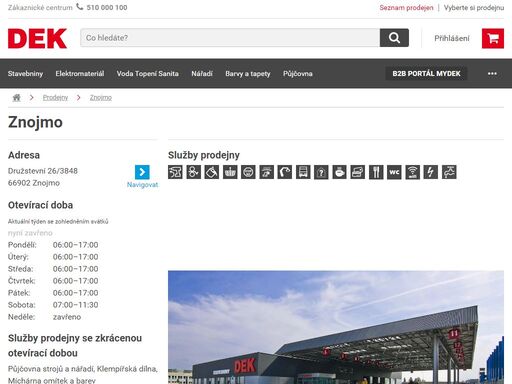Click the DEK store photo
The width and height of the screenshot is (512, 384).
click(x=336, y=327)
